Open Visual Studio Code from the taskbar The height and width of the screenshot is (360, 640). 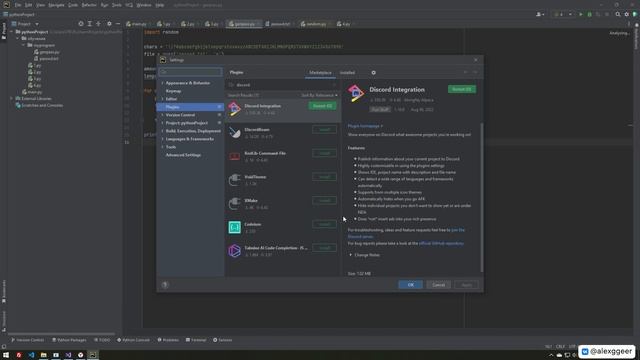tap(31, 355)
